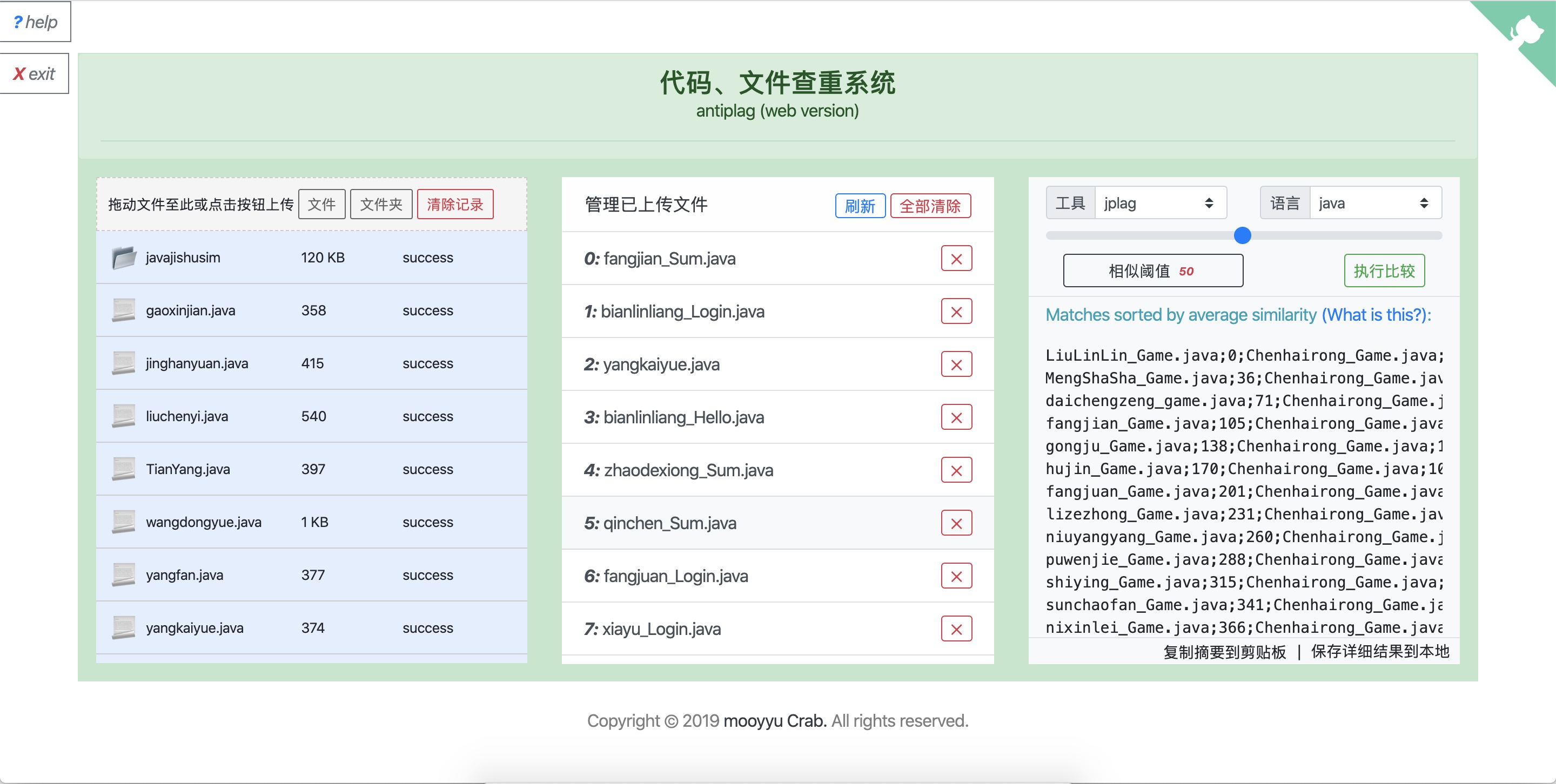Viewport: 1556px width, 784px height.
Task: Click the gaoxinjian.java file icon
Action: (124, 310)
